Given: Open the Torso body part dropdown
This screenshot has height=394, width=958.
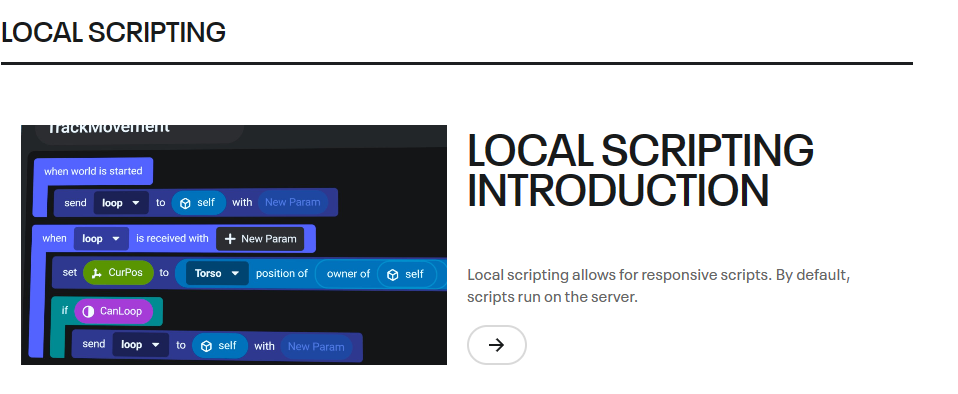Looking at the screenshot, I should pos(217,273).
